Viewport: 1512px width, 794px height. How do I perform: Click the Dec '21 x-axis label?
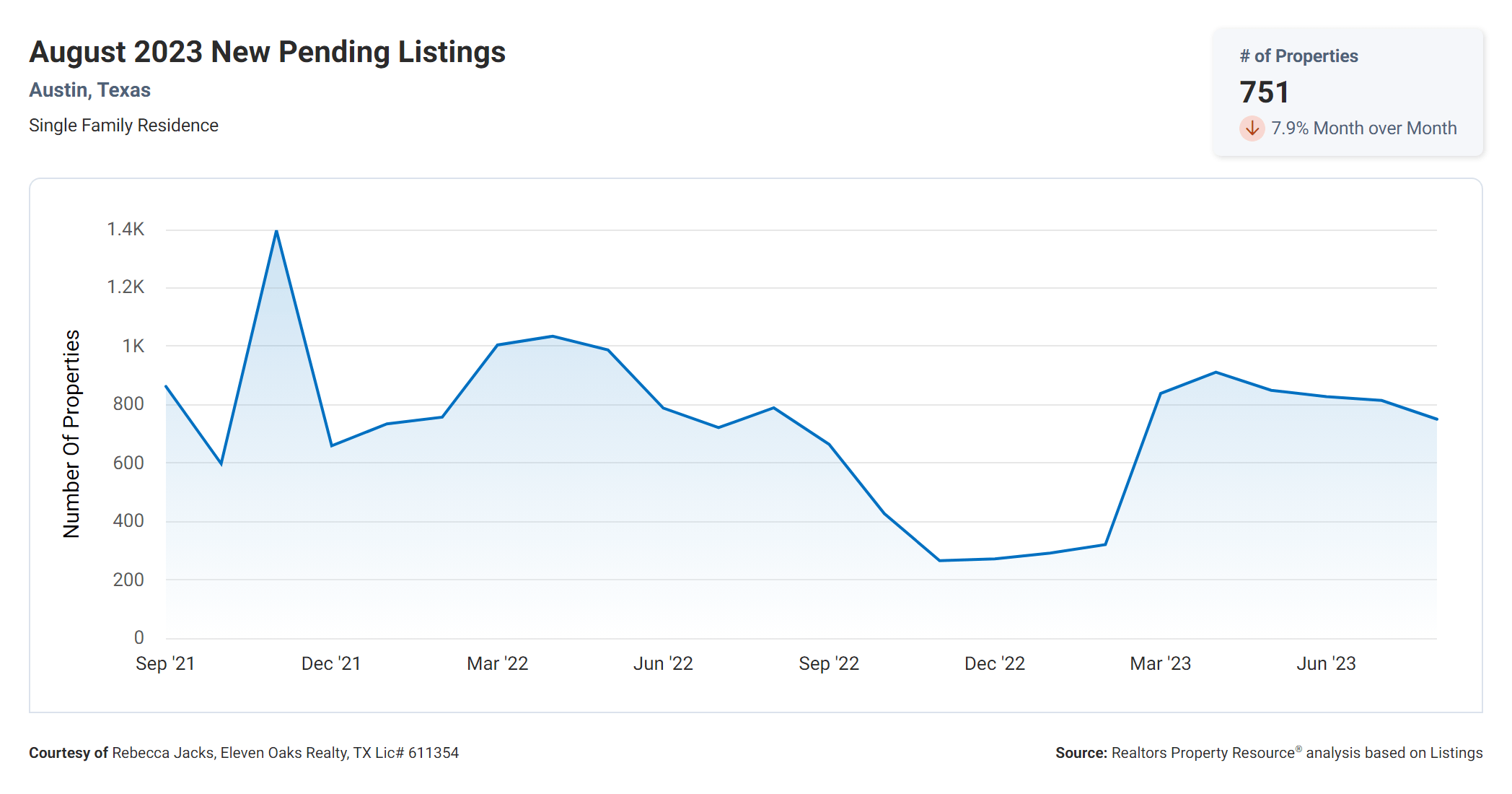pyautogui.click(x=331, y=663)
